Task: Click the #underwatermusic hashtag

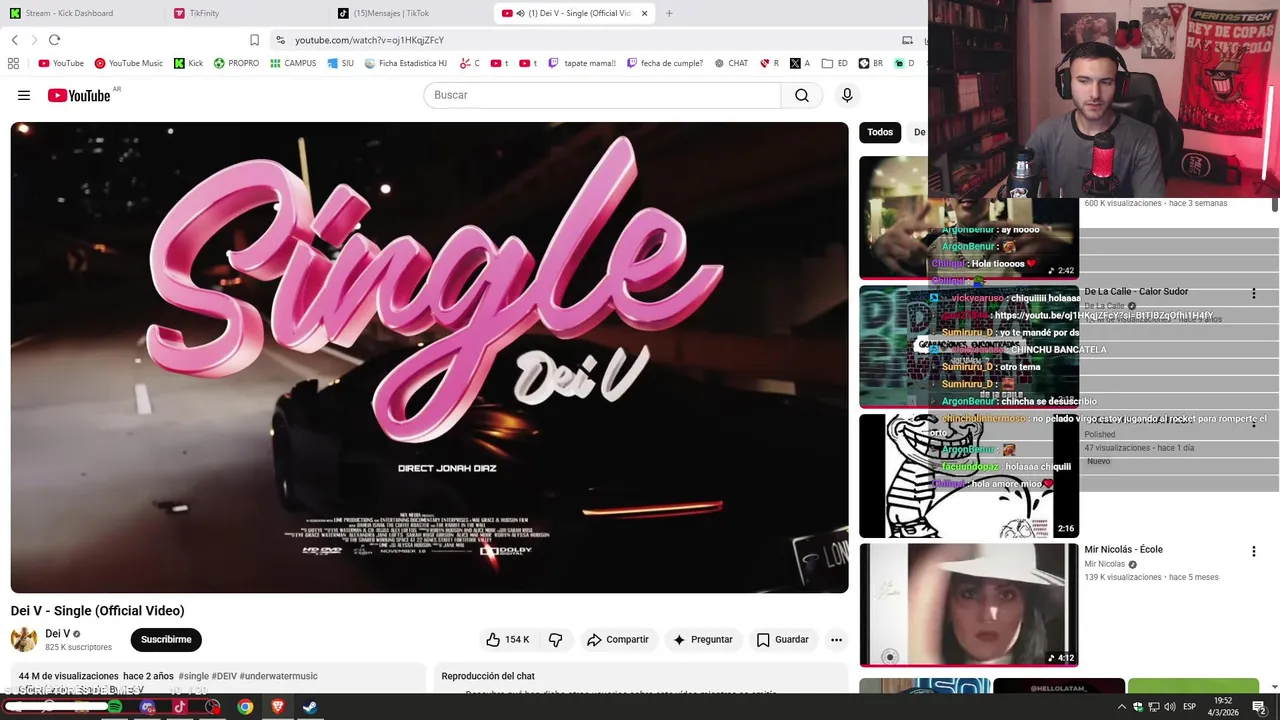Action: (x=278, y=677)
